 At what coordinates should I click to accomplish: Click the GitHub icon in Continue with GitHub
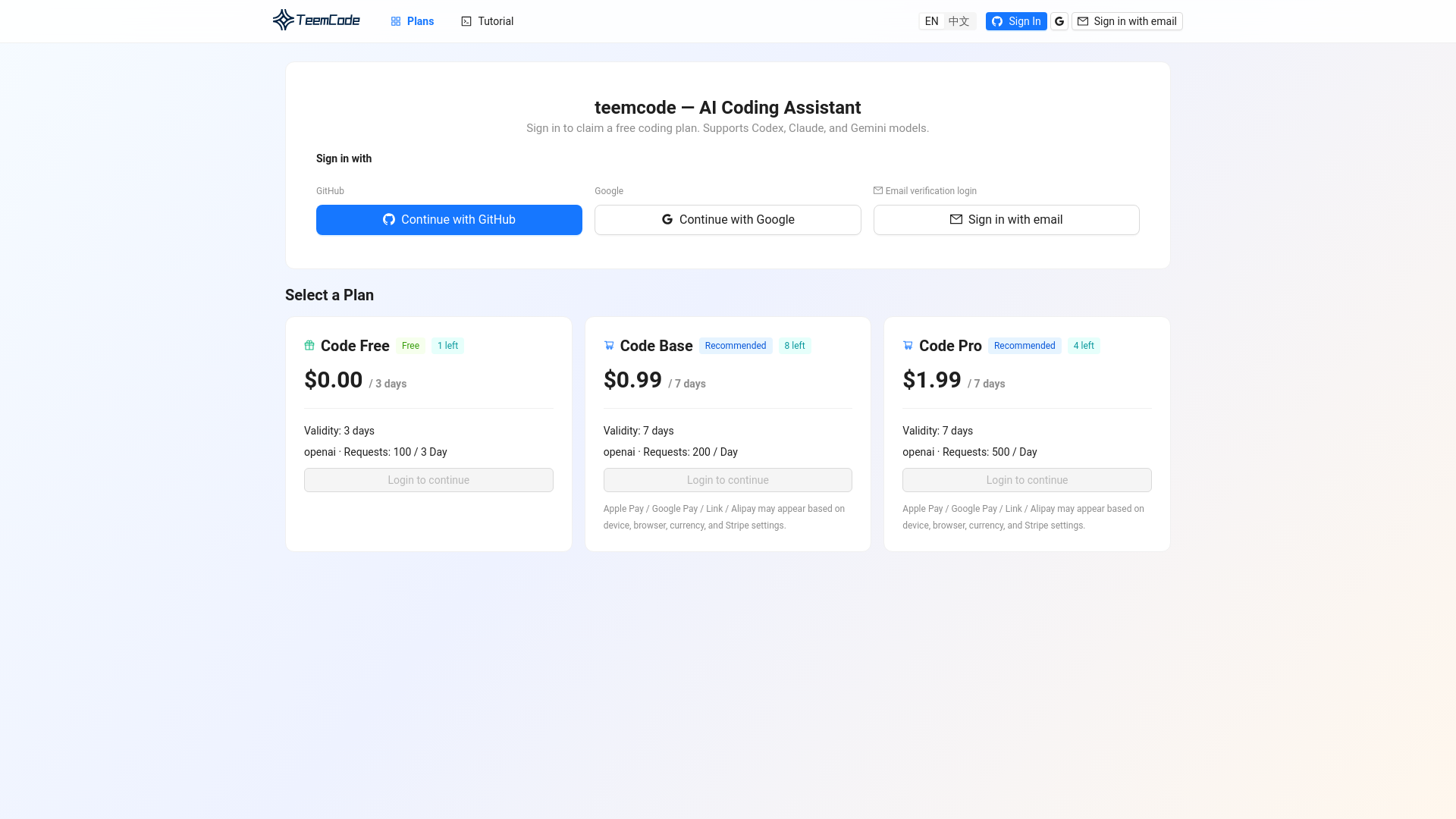[389, 220]
